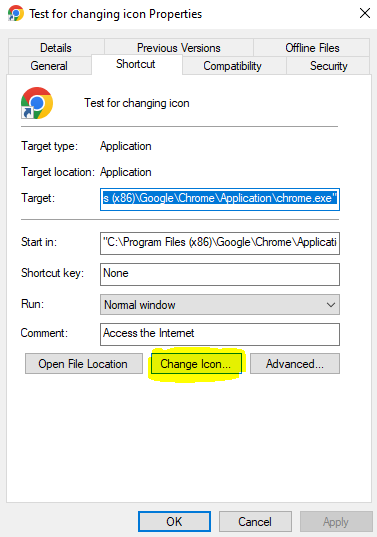377x537 pixels.
Task: Switch to the Details tab
Action: pyautogui.click(x=56, y=48)
